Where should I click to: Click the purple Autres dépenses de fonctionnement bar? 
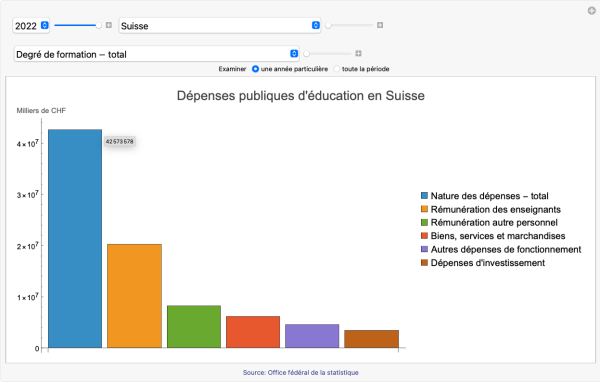point(312,336)
